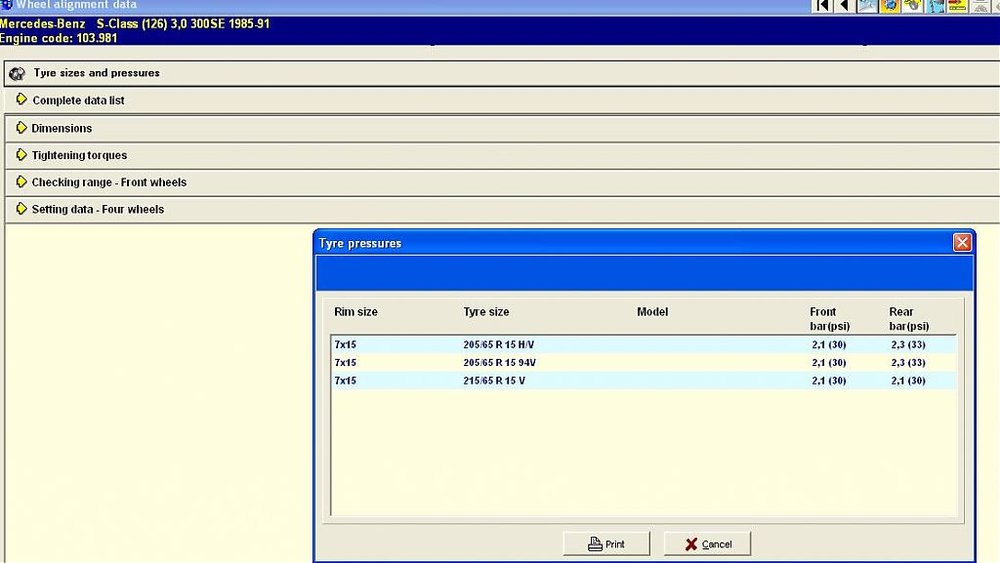Click the grey icon right of the red car
The image size is (1000, 563).
pyautogui.click(x=980, y=6)
